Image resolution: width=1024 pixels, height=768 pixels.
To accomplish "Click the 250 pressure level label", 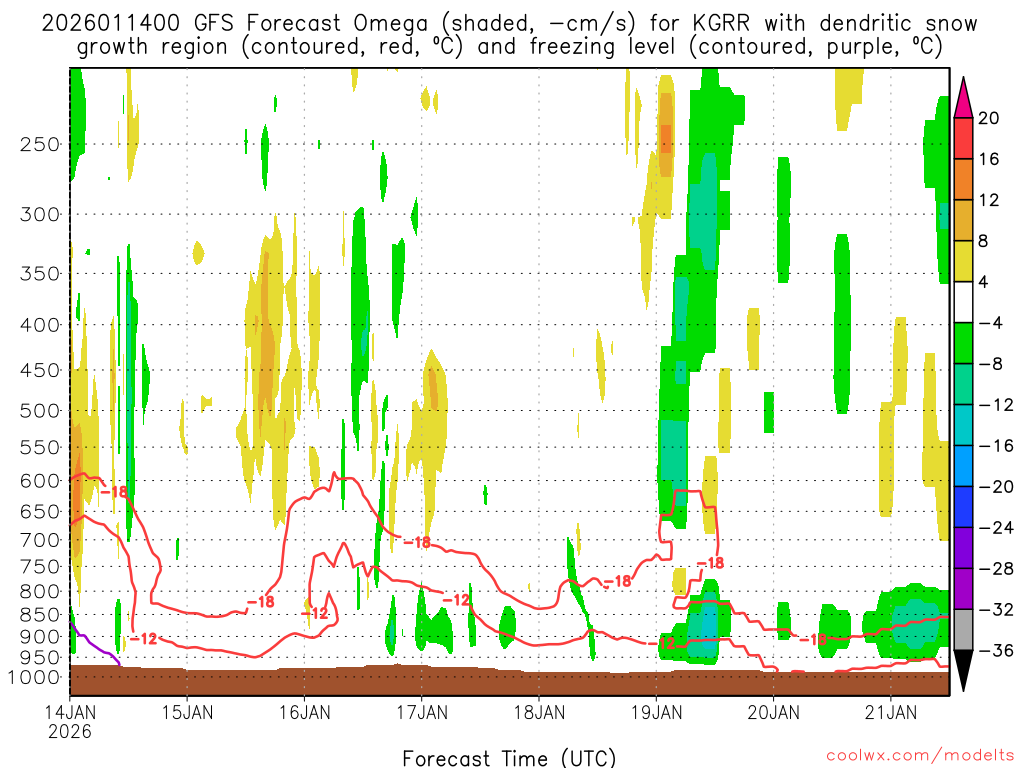I will tap(40, 144).
